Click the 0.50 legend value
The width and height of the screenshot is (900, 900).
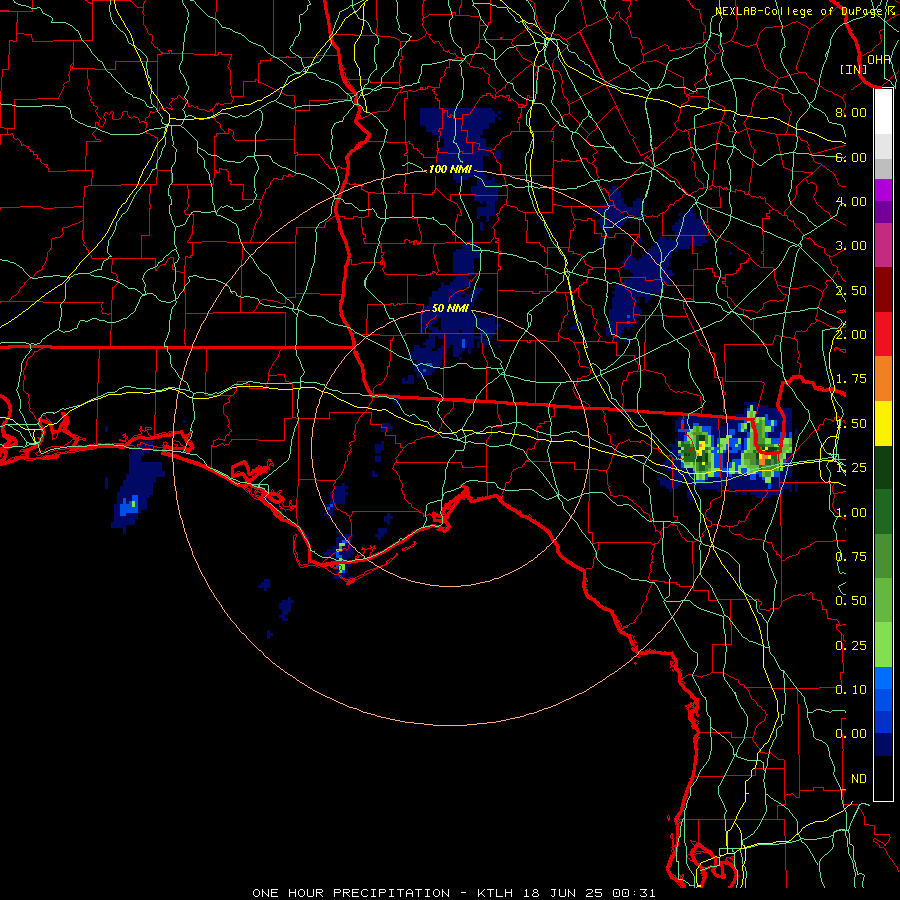(851, 601)
